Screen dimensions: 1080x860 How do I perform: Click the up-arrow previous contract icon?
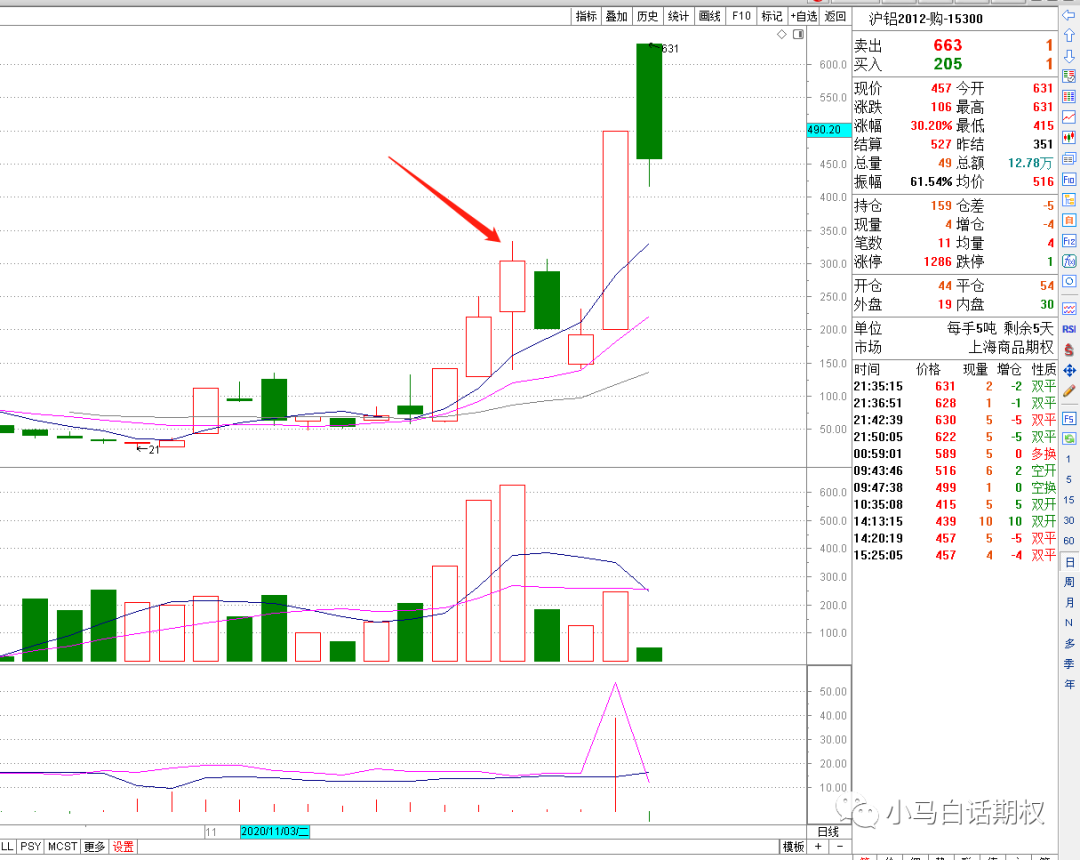coord(1069,35)
